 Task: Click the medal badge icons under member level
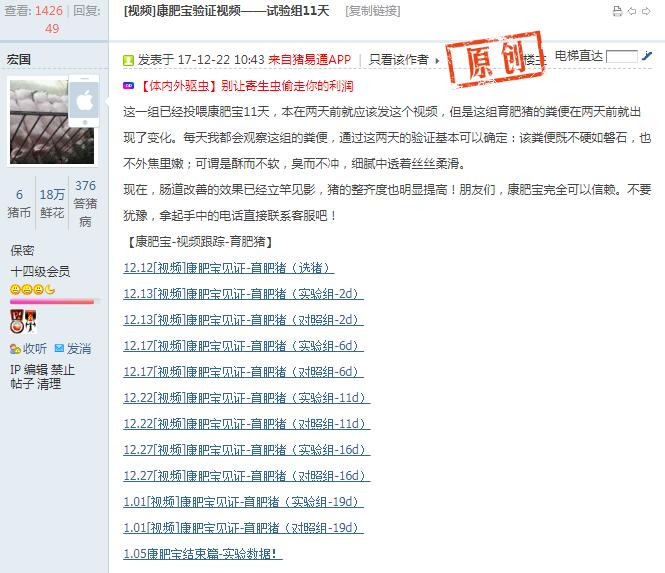(x=23, y=321)
